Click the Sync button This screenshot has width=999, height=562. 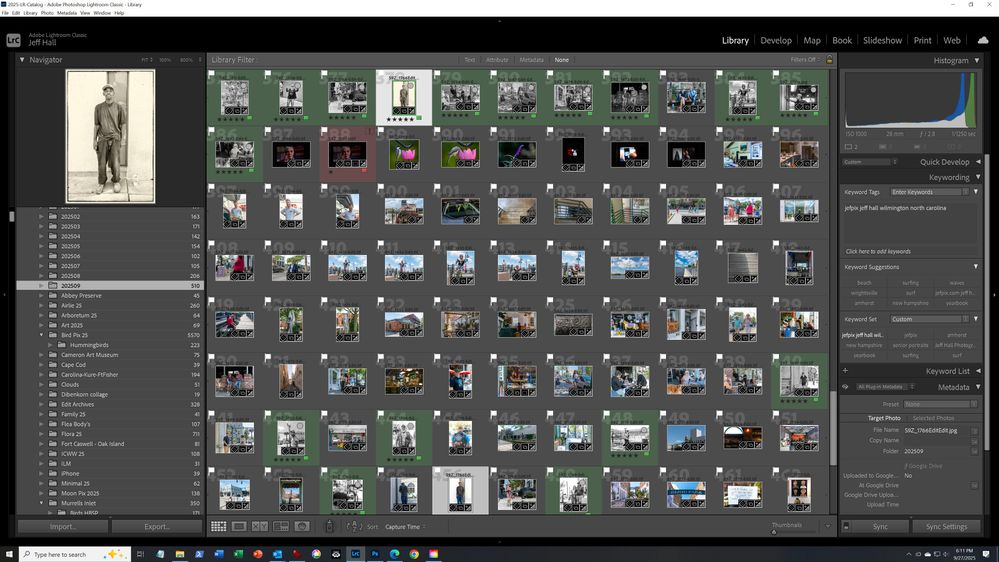click(x=880, y=526)
